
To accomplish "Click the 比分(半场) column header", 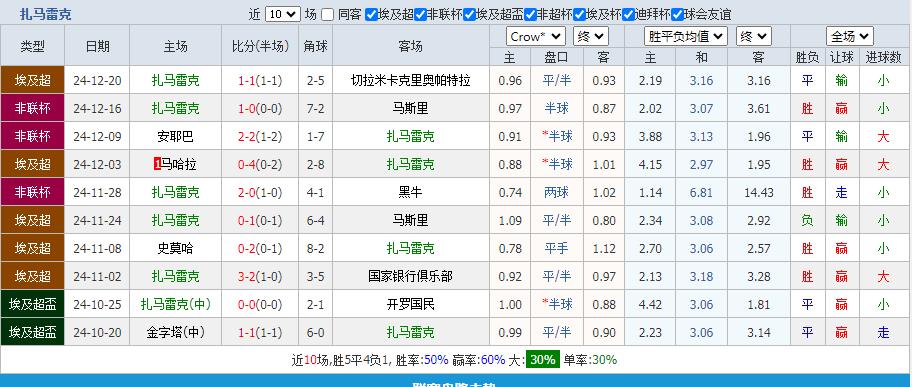I will pos(260,47).
